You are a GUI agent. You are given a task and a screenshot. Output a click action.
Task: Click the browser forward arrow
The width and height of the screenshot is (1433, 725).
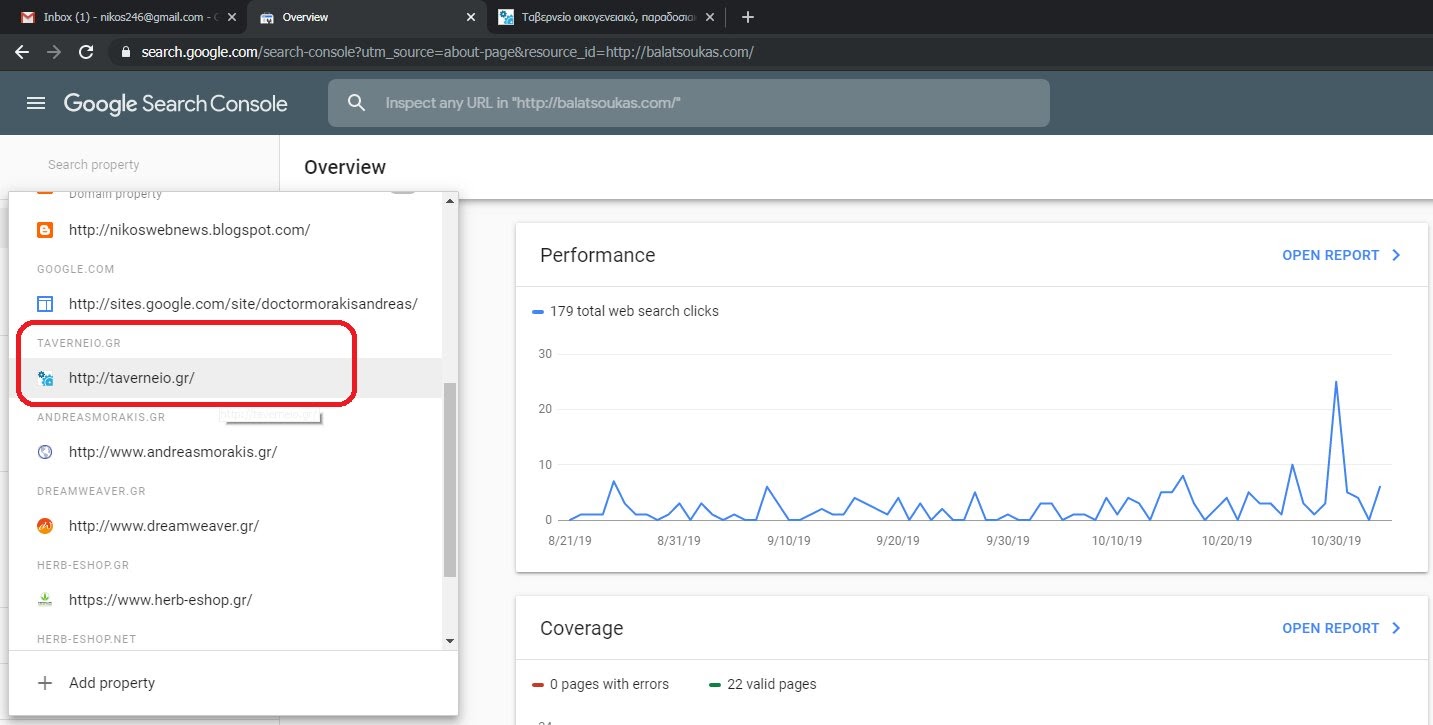tap(54, 52)
